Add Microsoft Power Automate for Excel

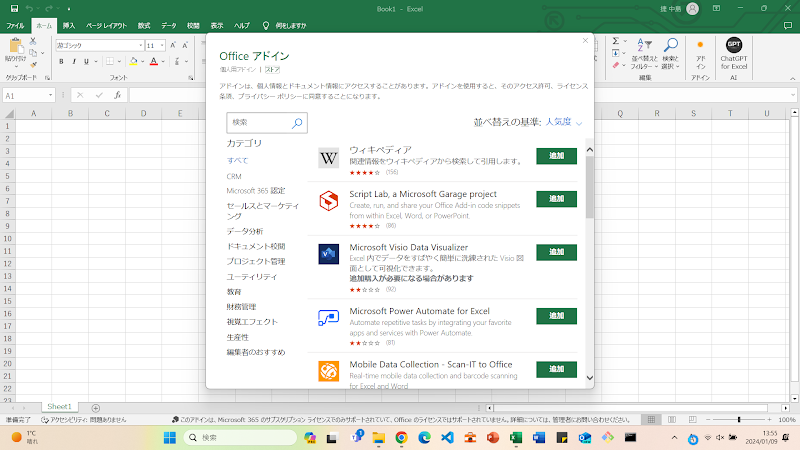point(557,316)
